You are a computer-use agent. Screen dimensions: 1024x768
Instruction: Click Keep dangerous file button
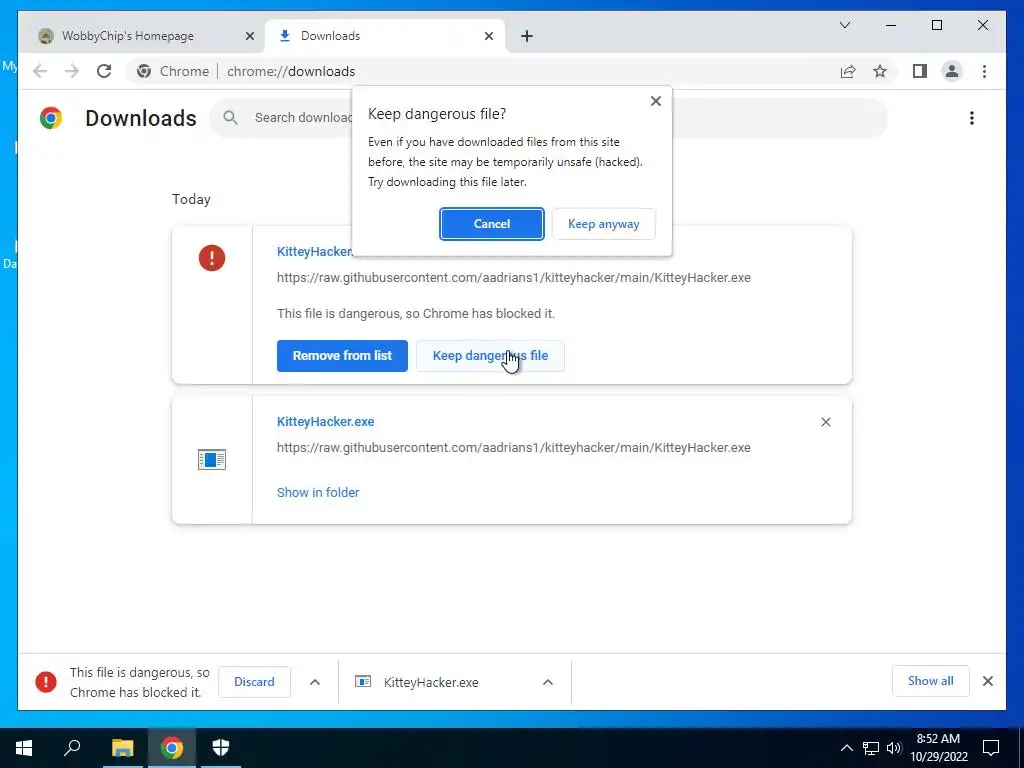(490, 356)
